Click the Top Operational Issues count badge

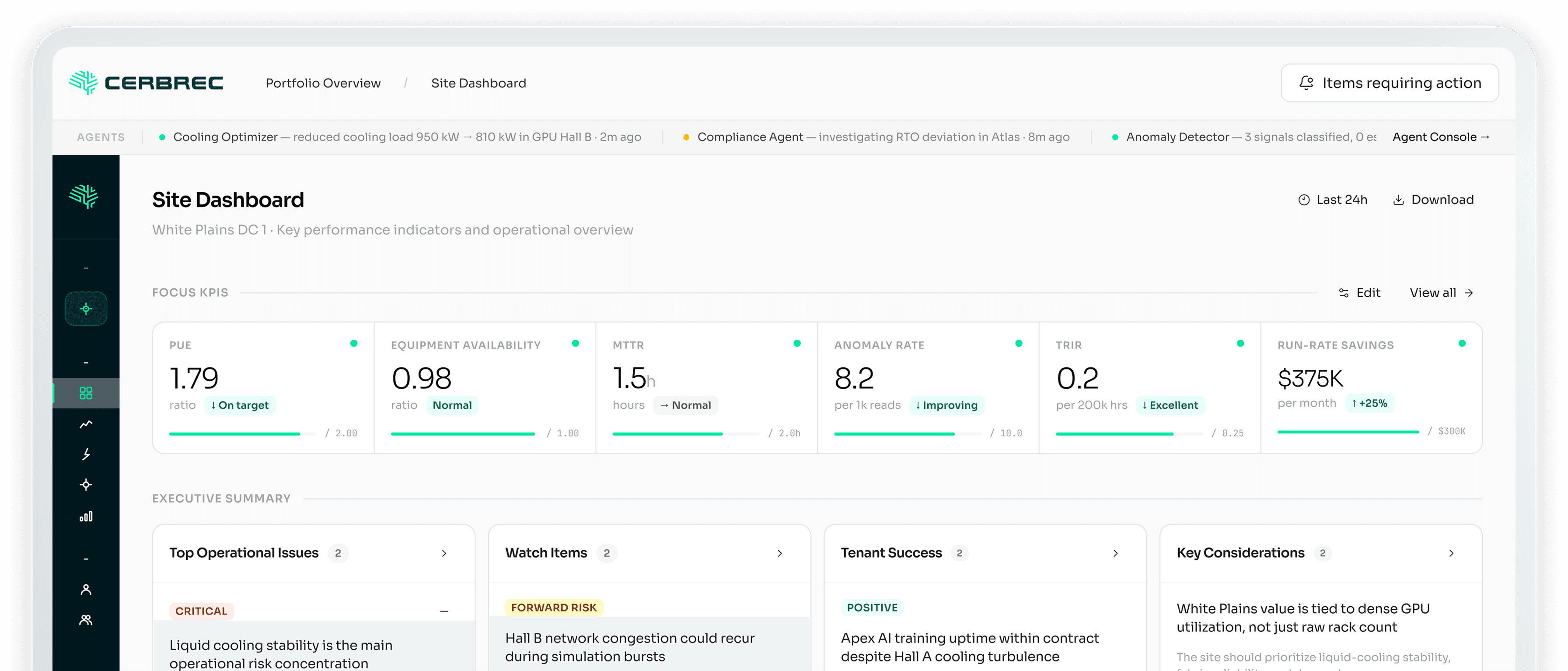pyautogui.click(x=338, y=553)
